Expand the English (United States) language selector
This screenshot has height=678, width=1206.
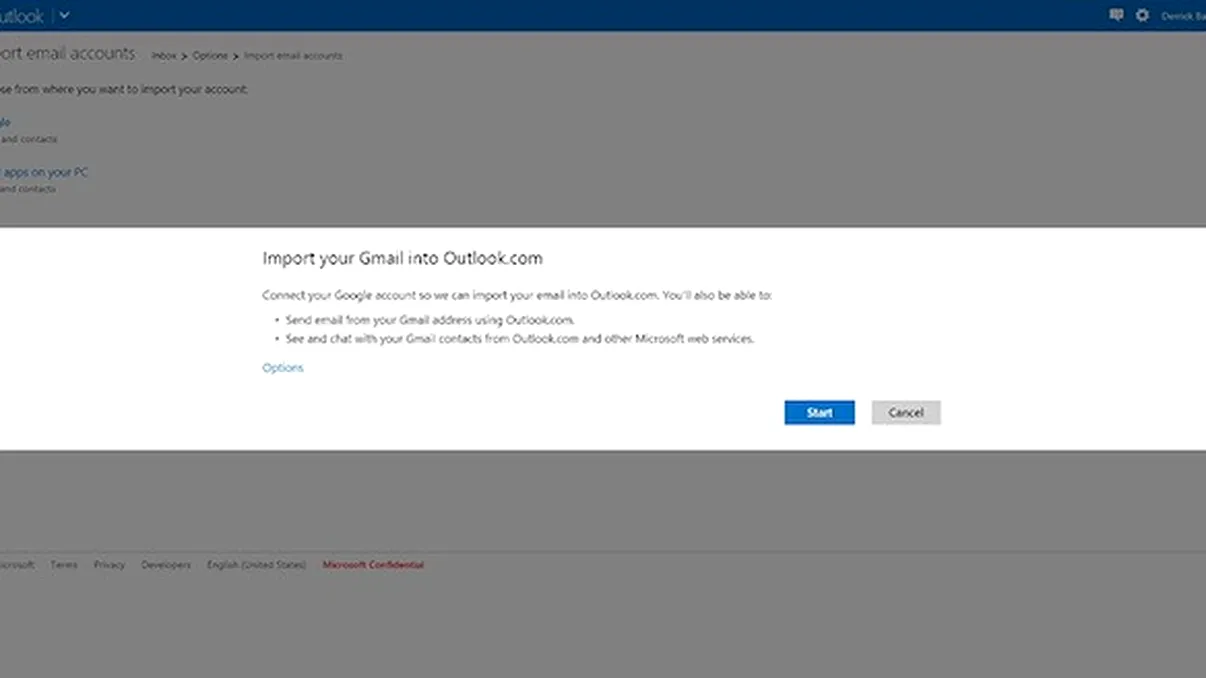258,564
